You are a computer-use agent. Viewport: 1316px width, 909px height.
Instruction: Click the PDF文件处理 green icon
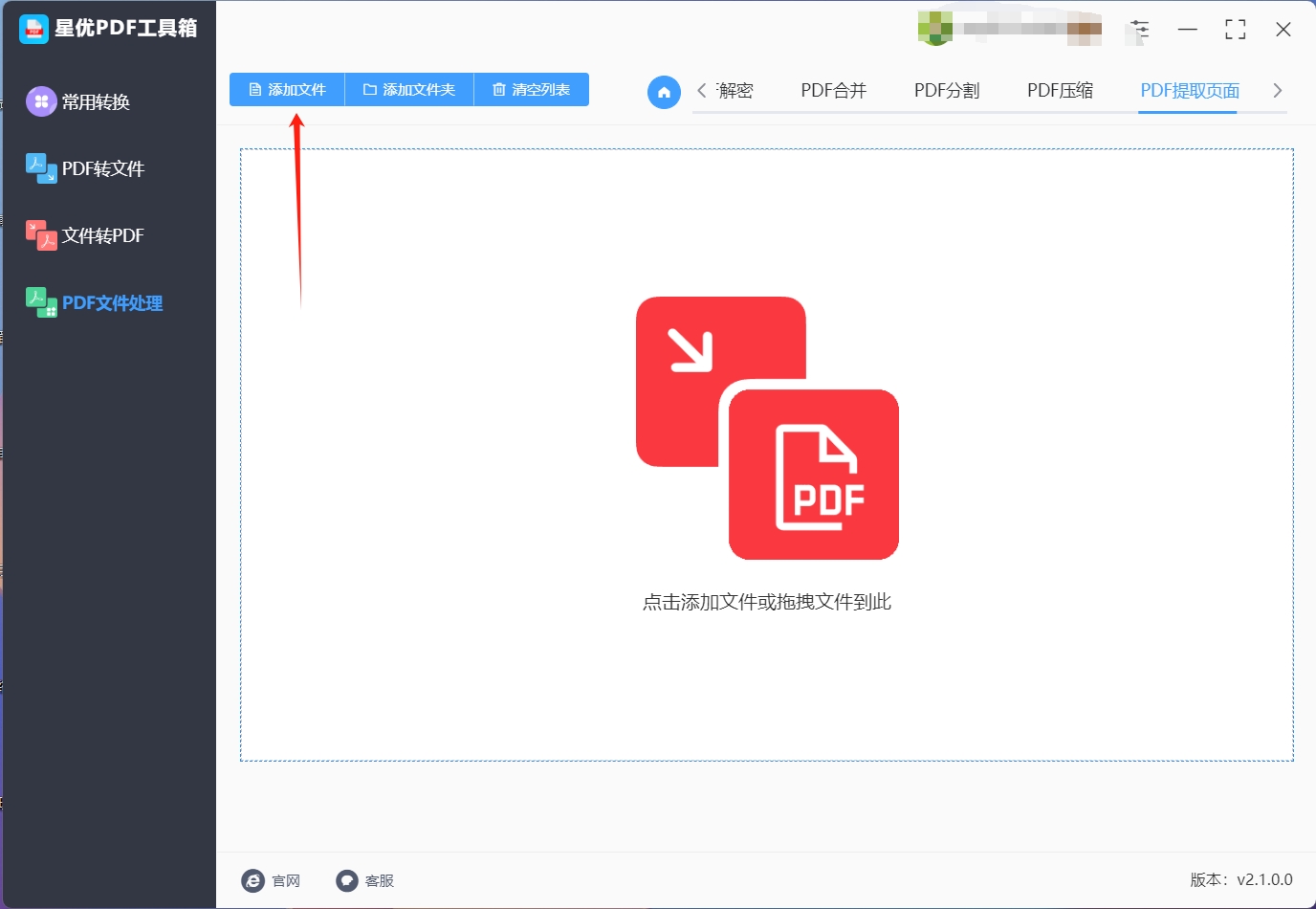tap(41, 302)
